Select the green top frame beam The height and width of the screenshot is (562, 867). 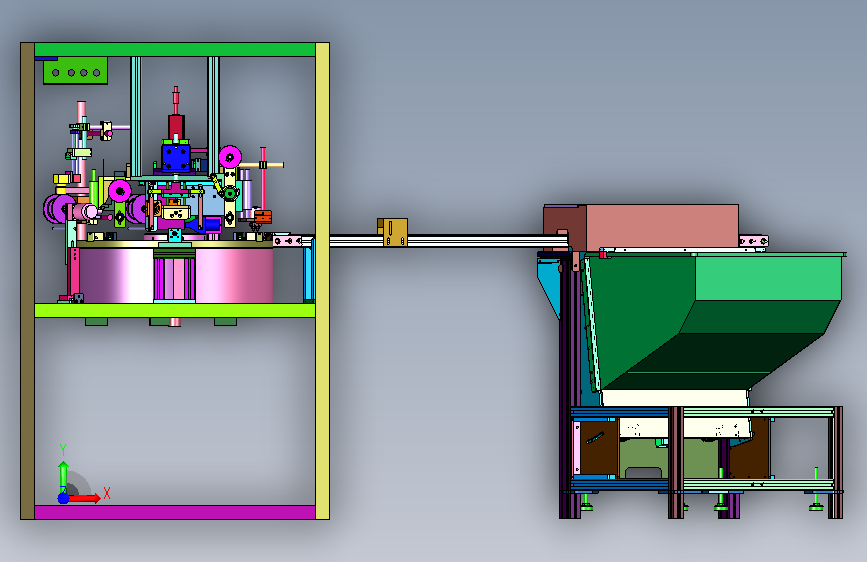pyautogui.click(x=175, y=49)
